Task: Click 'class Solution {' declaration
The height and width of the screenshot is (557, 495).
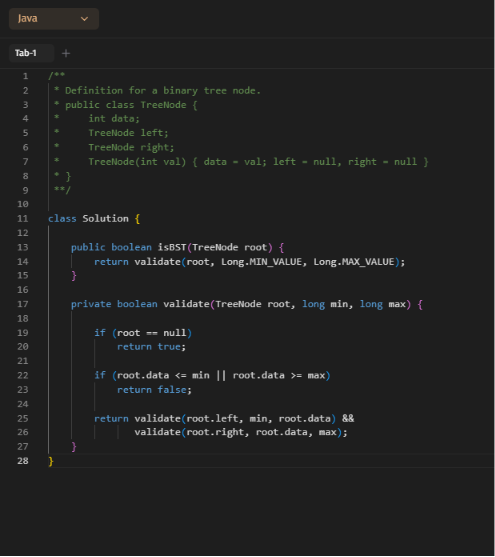Action: pos(94,218)
